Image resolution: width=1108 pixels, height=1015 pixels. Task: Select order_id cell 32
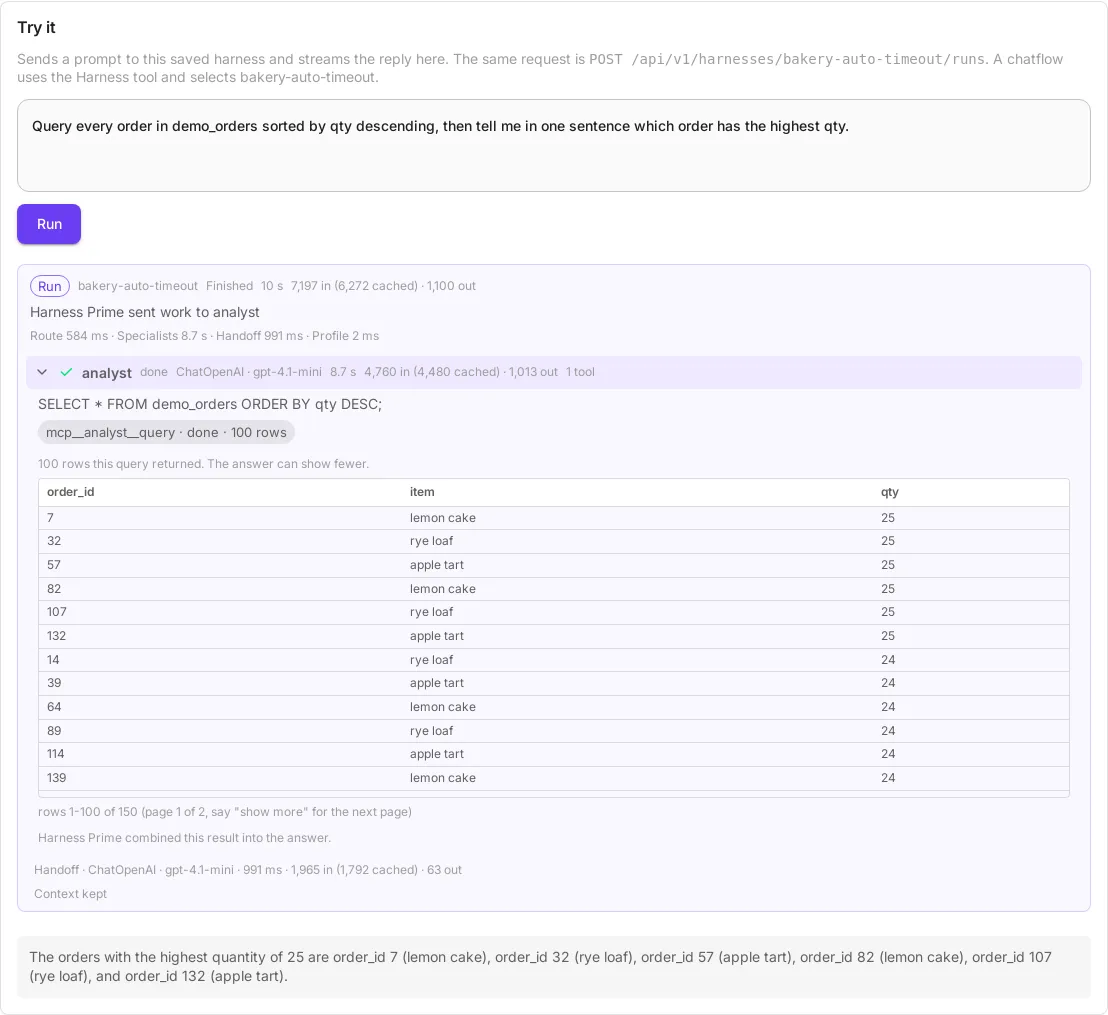pos(54,541)
